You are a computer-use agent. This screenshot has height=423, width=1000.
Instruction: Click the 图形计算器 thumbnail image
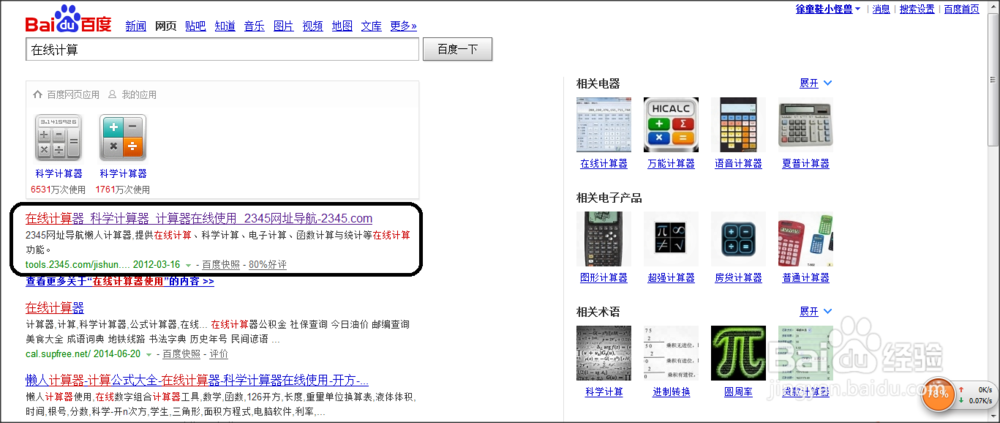pyautogui.click(x=603, y=239)
